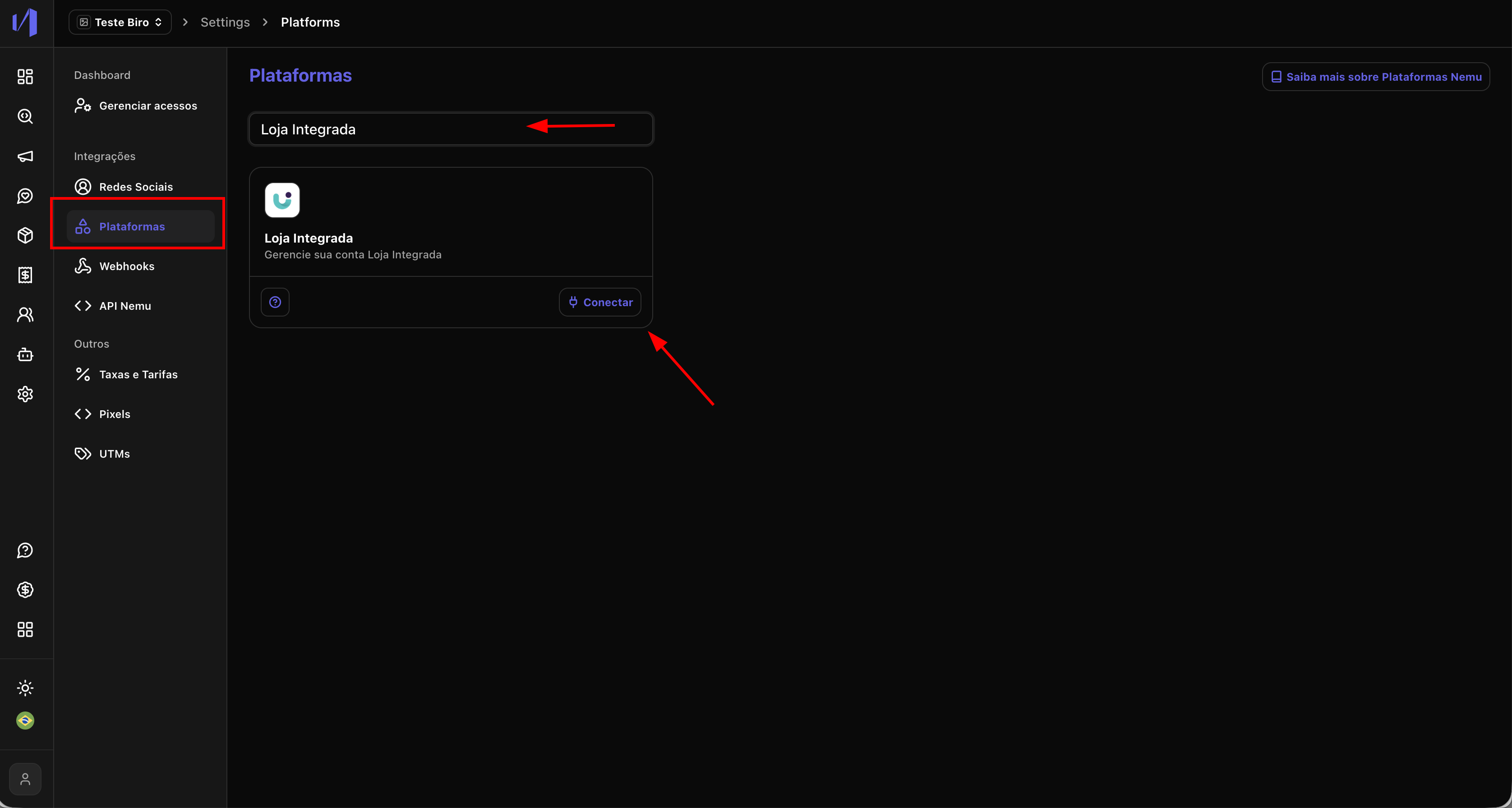The image size is (1512, 808).
Task: Open Taxas e Tarifas menu item
Action: (x=138, y=374)
